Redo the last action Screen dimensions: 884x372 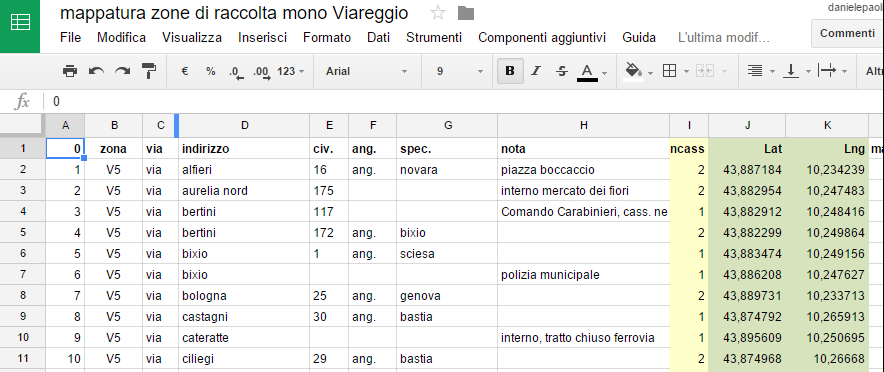[x=122, y=71]
